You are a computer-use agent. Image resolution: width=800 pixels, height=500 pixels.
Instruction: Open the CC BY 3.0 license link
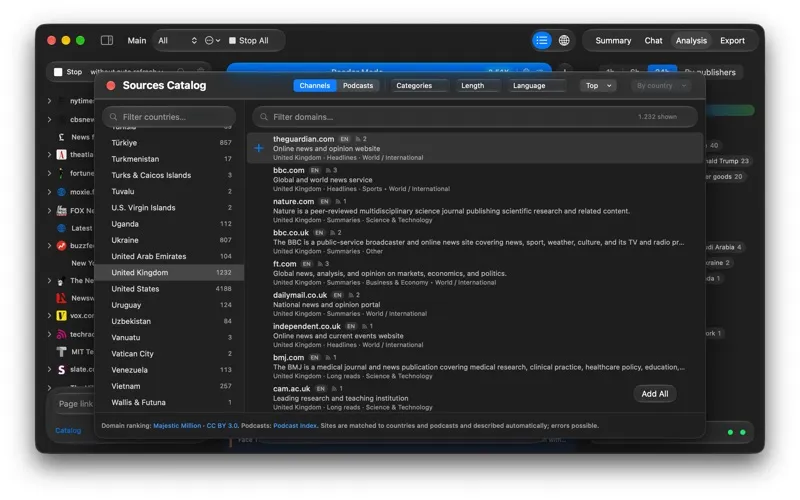click(222, 426)
